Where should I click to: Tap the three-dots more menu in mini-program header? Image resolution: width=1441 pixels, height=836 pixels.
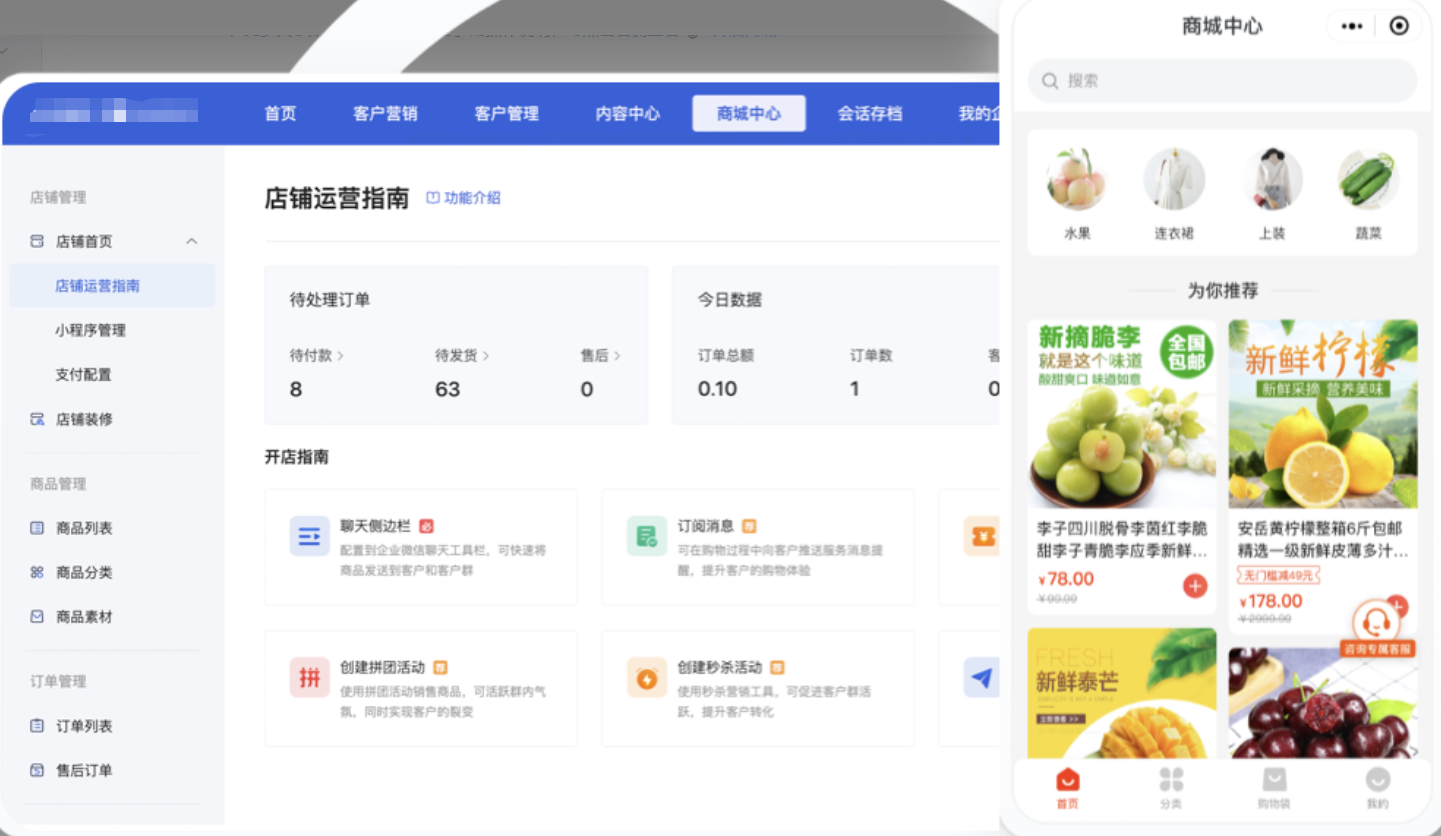tap(1352, 26)
